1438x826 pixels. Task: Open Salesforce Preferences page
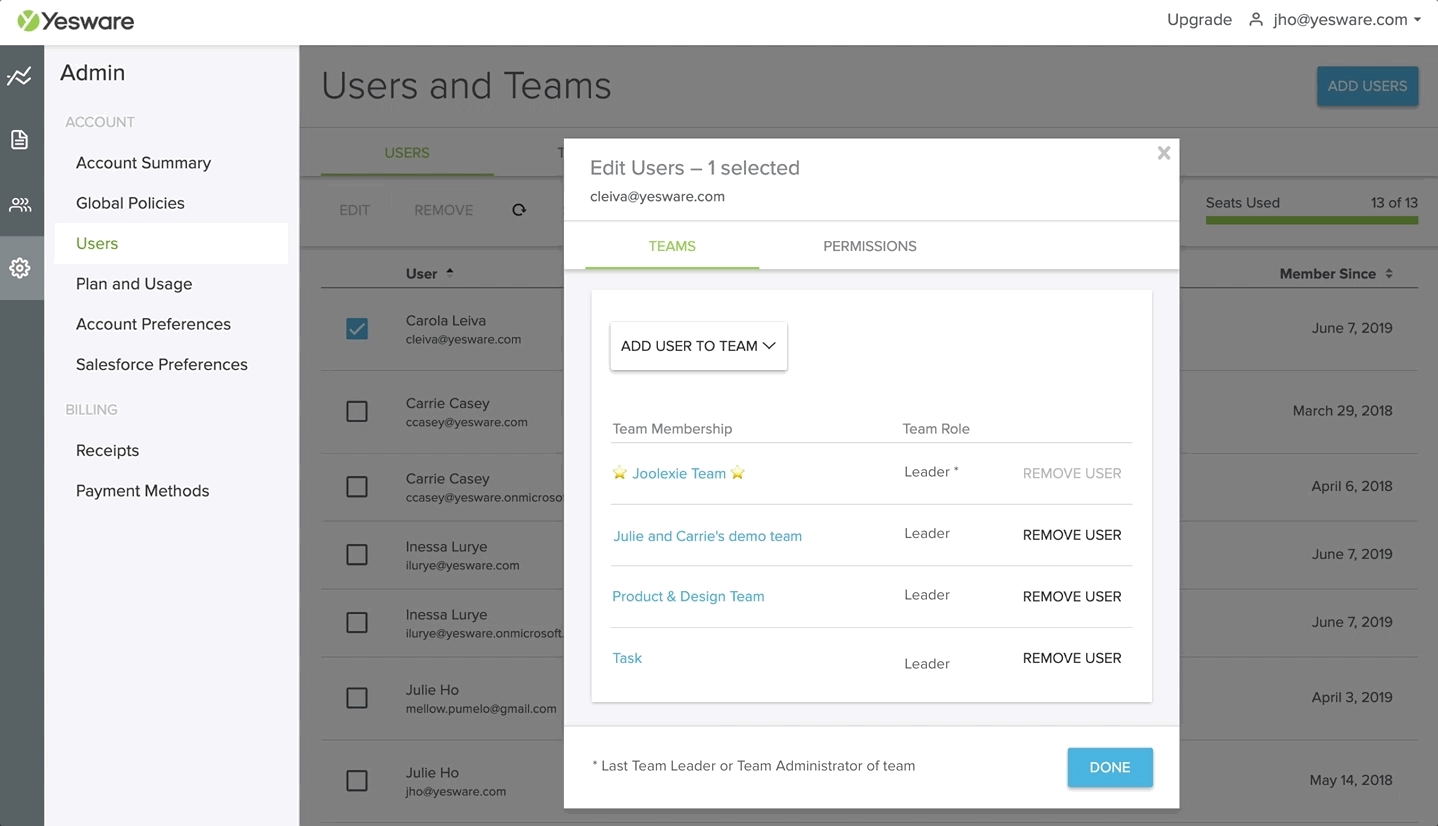[162, 365]
